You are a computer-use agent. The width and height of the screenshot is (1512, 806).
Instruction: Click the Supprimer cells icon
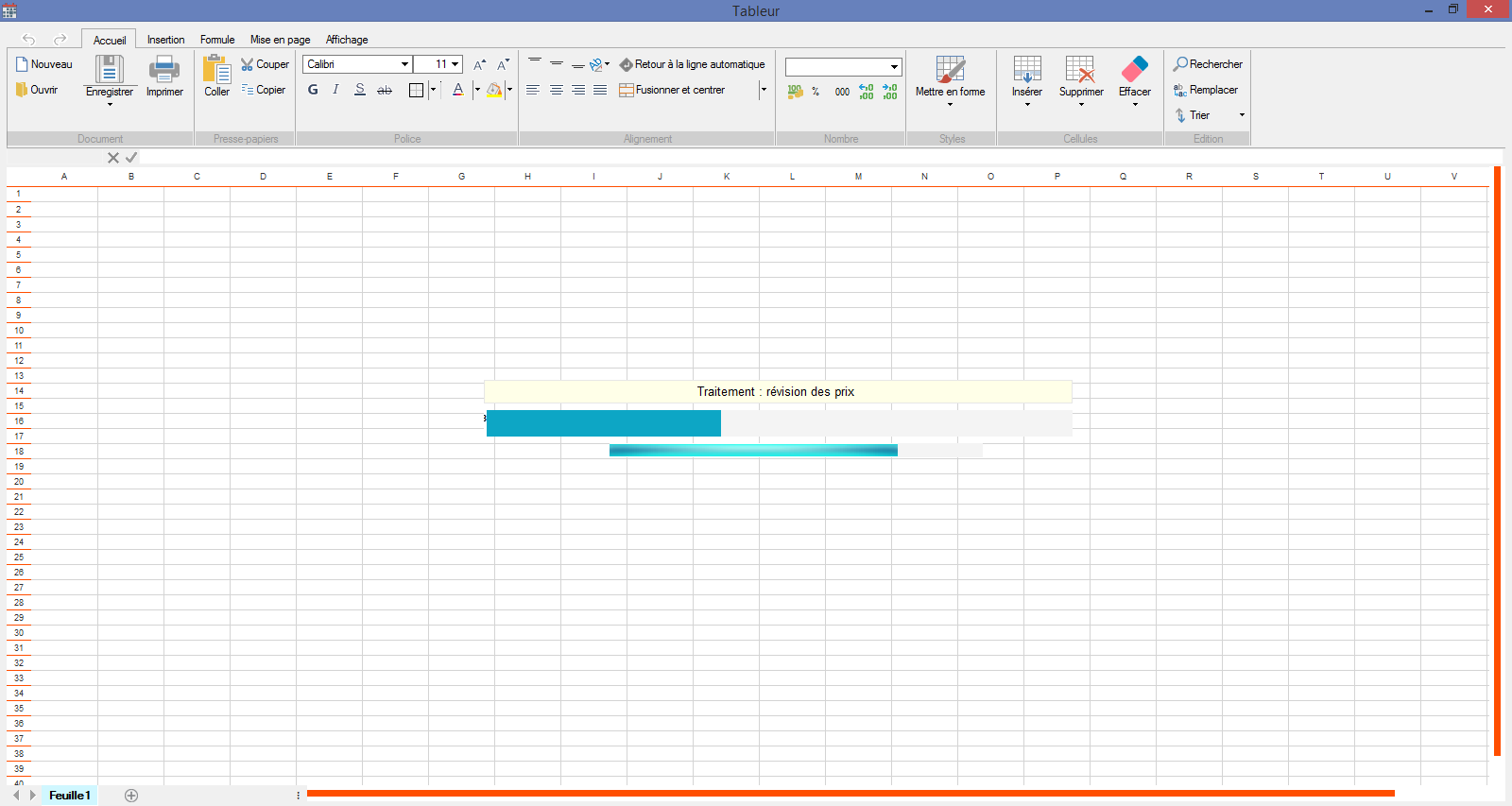[1080, 70]
